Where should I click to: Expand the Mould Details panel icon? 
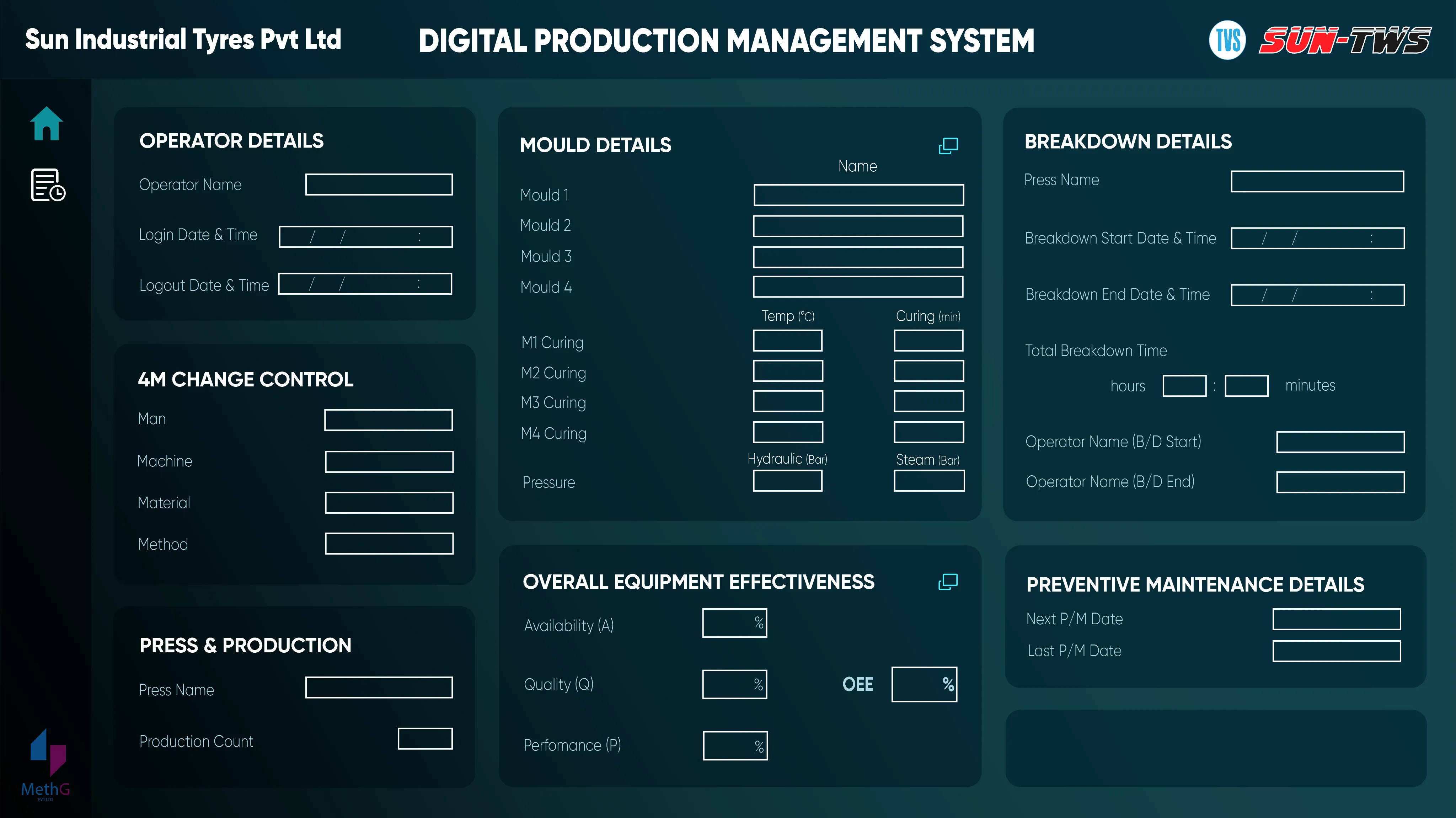(x=948, y=146)
